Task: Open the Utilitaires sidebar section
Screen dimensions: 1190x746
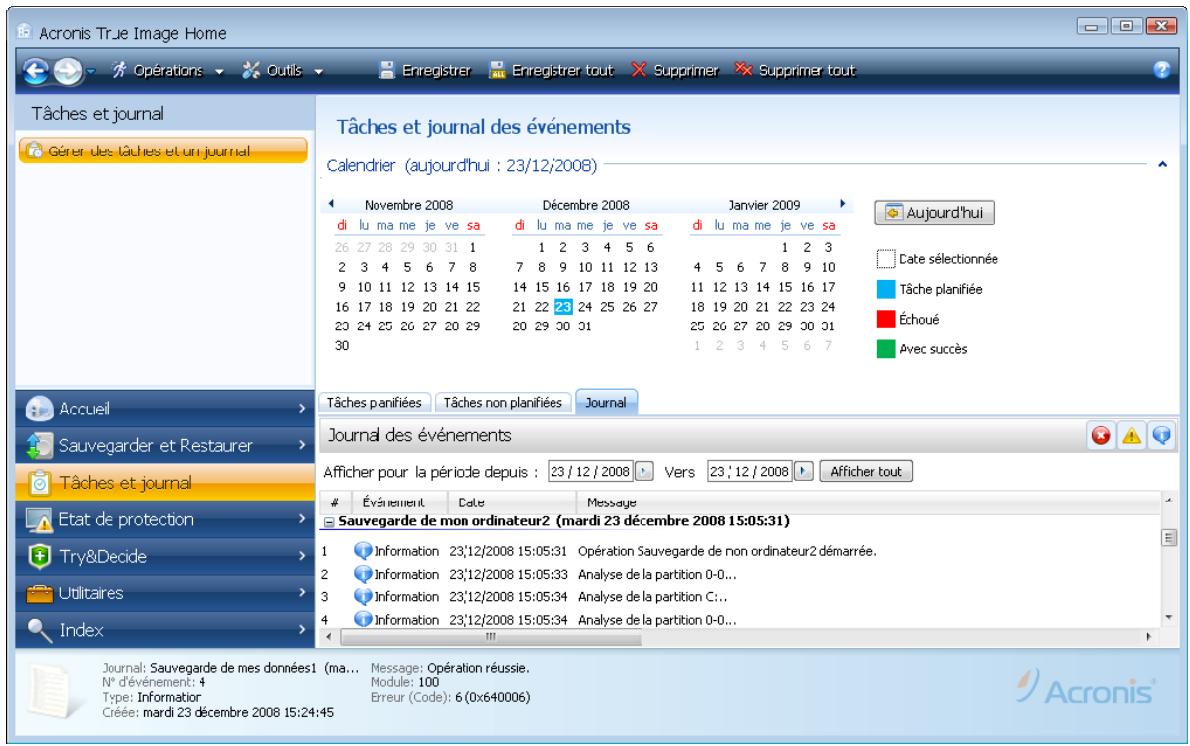Action: coord(165,593)
